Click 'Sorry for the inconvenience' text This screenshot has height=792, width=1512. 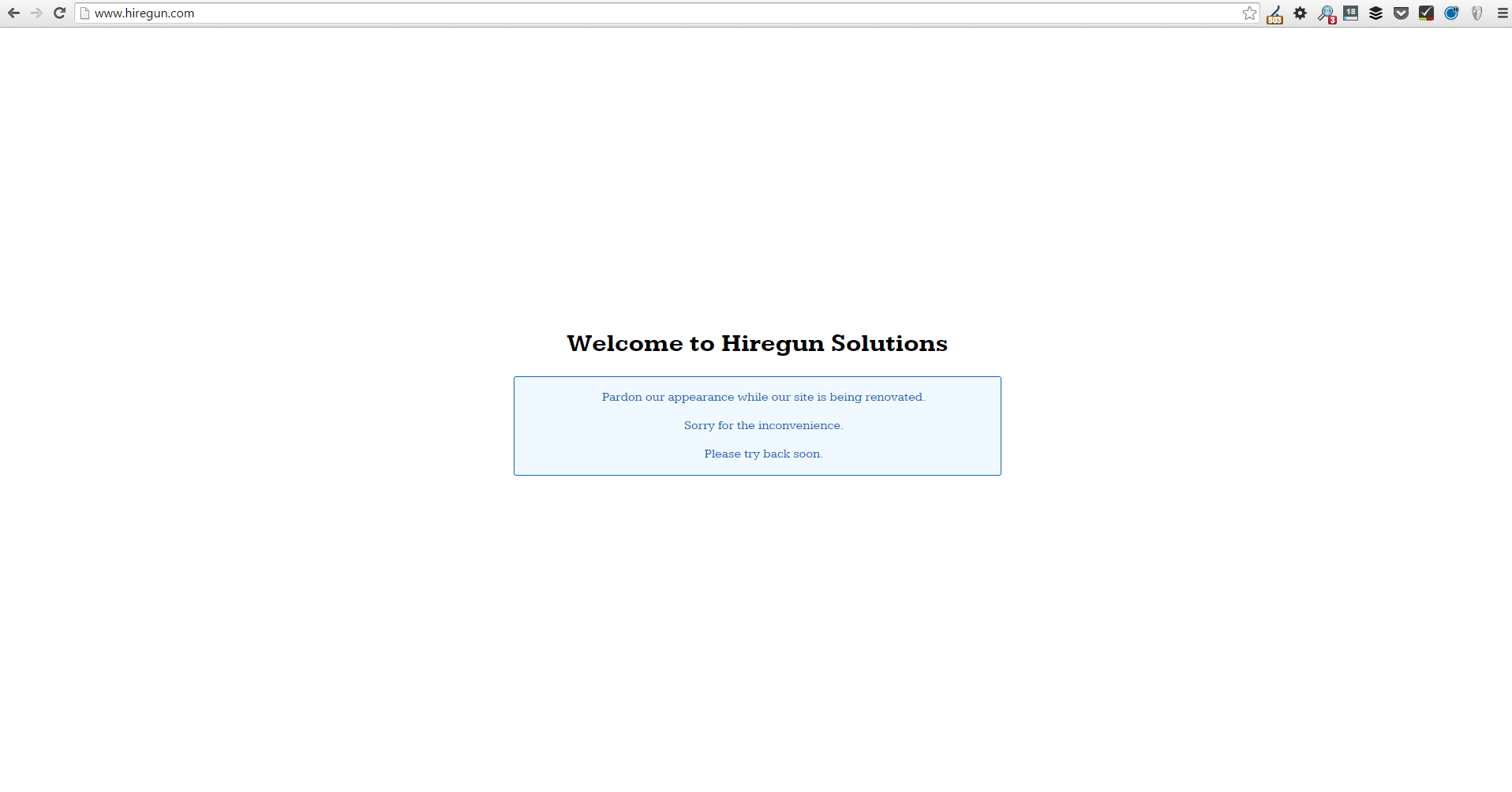pyautogui.click(x=763, y=425)
